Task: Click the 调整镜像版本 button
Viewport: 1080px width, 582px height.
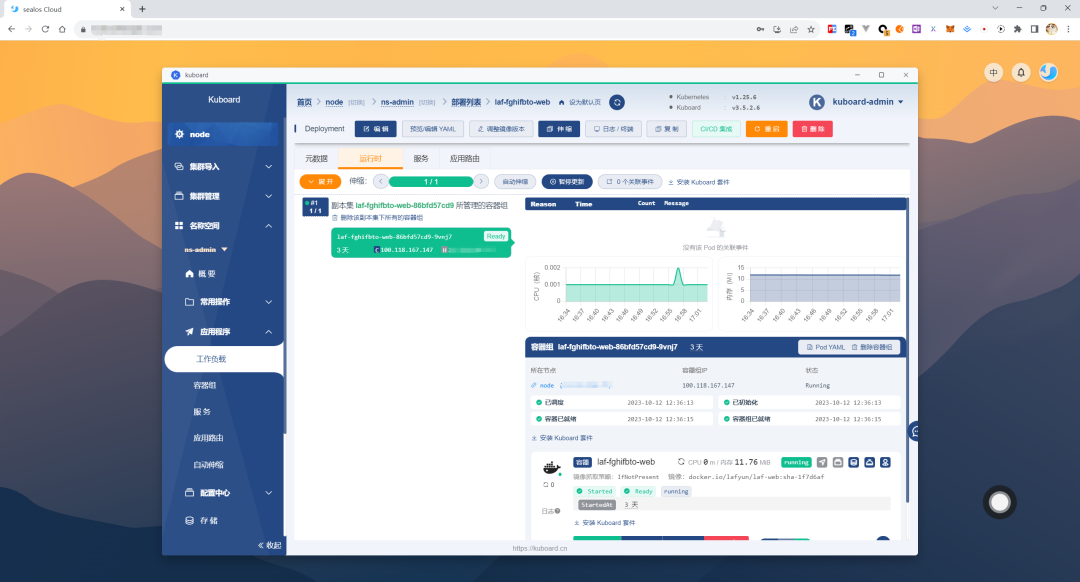Action: [x=501, y=129]
